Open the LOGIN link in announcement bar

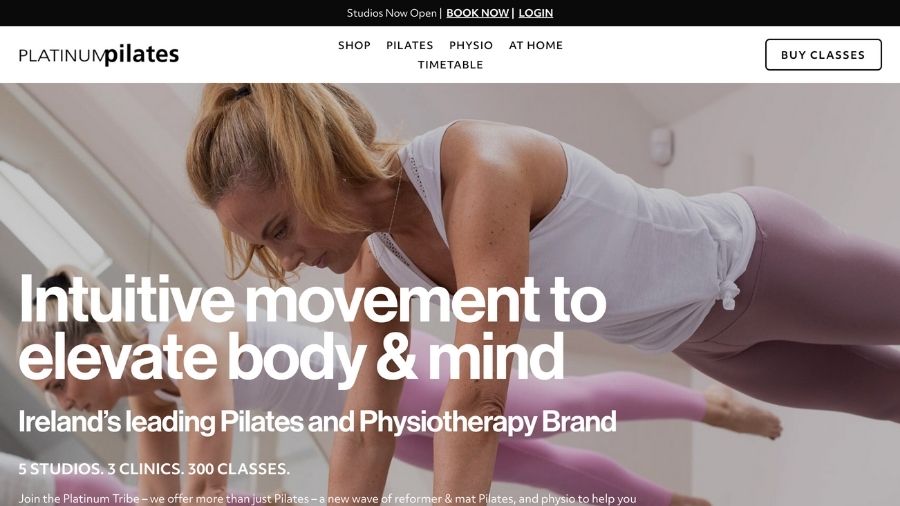coord(536,13)
